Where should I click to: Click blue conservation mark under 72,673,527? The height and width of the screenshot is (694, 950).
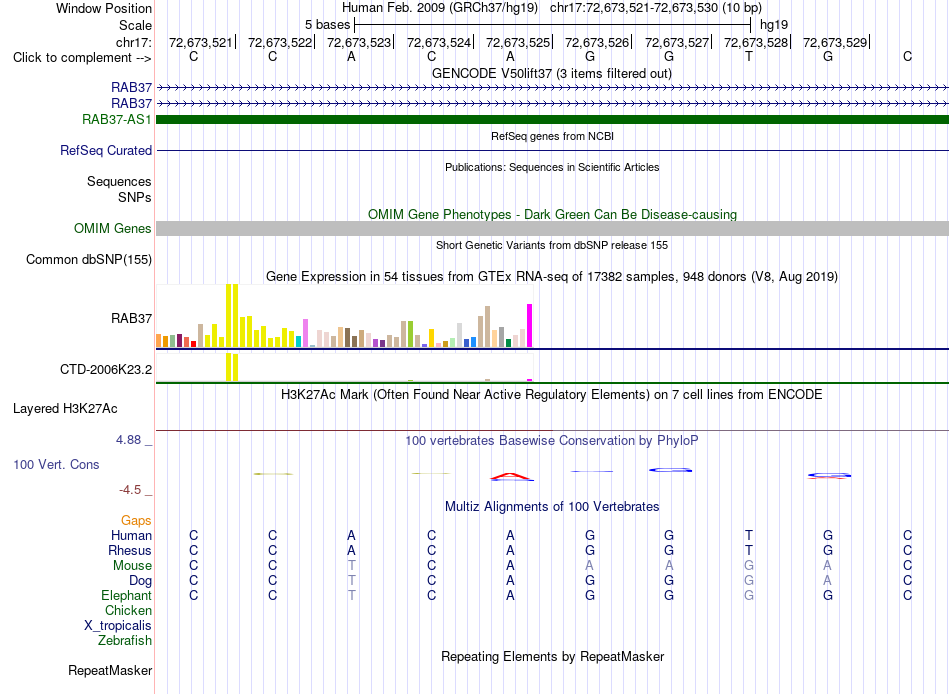pyautogui.click(x=670, y=470)
